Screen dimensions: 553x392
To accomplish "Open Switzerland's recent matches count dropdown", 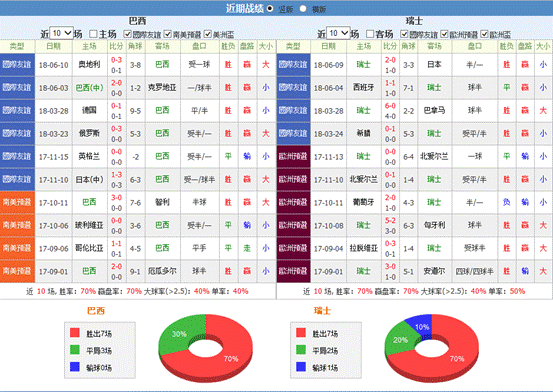I will (x=338, y=33).
